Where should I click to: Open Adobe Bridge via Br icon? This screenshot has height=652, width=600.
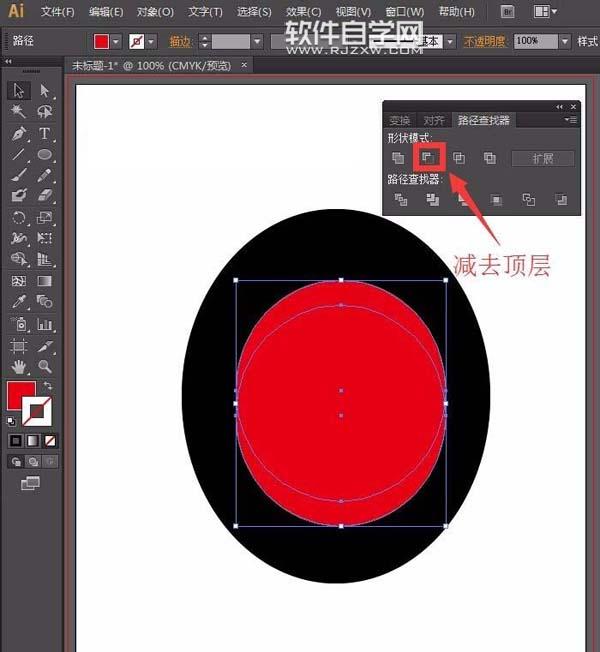(508, 12)
